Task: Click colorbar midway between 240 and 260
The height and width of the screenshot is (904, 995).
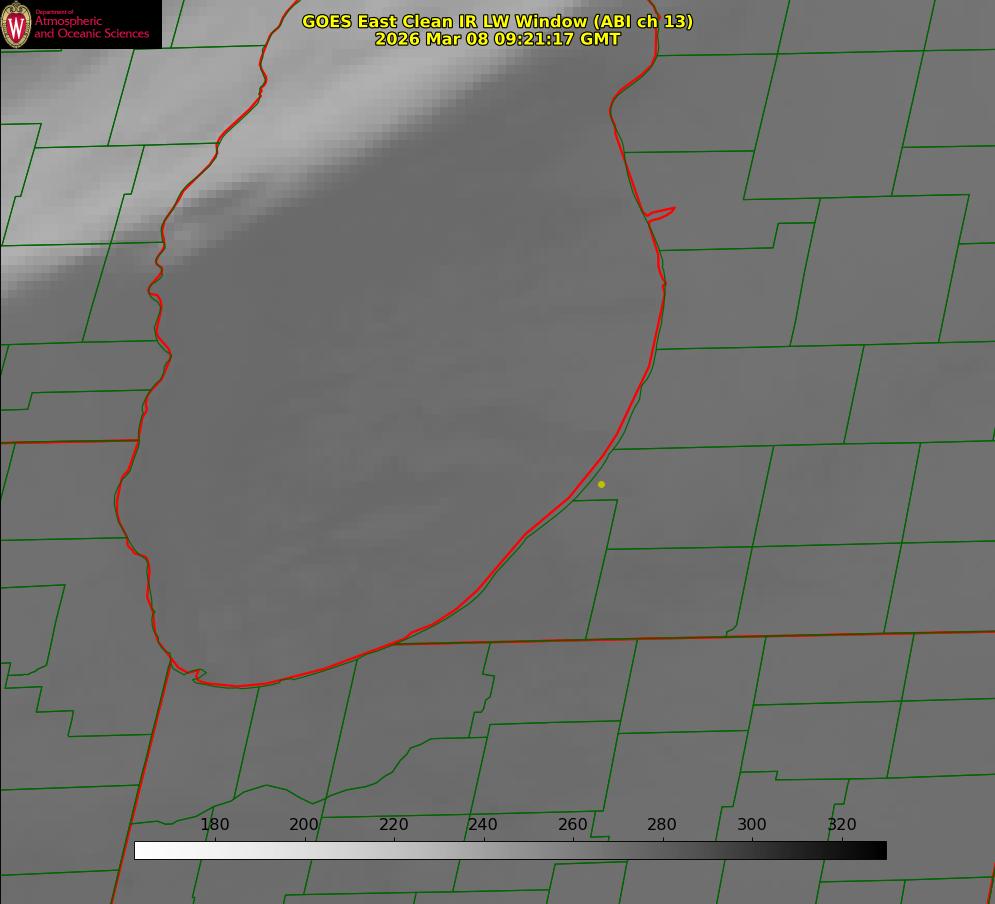Action: [528, 851]
